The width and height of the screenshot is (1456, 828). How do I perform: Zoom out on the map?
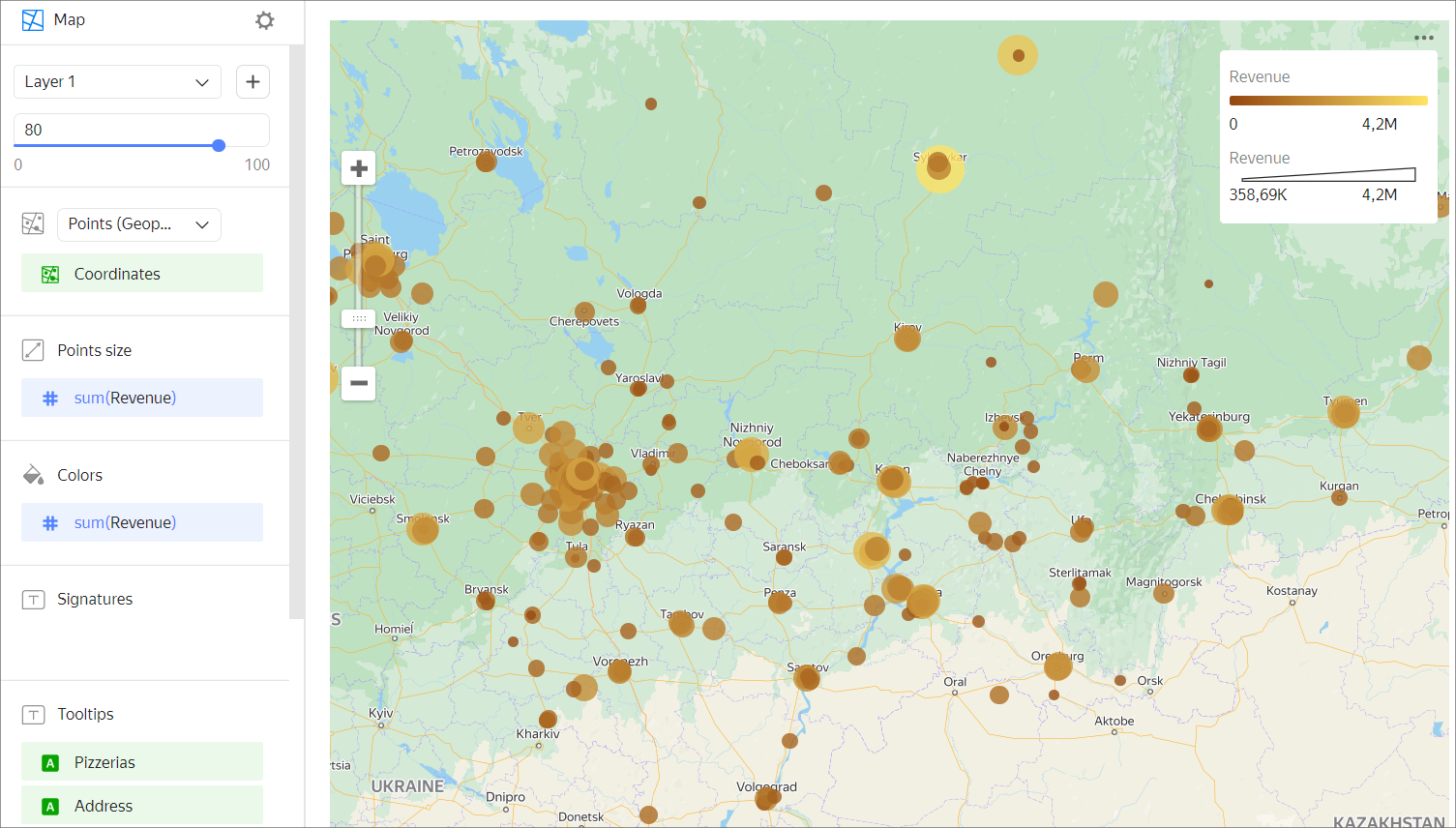click(358, 383)
